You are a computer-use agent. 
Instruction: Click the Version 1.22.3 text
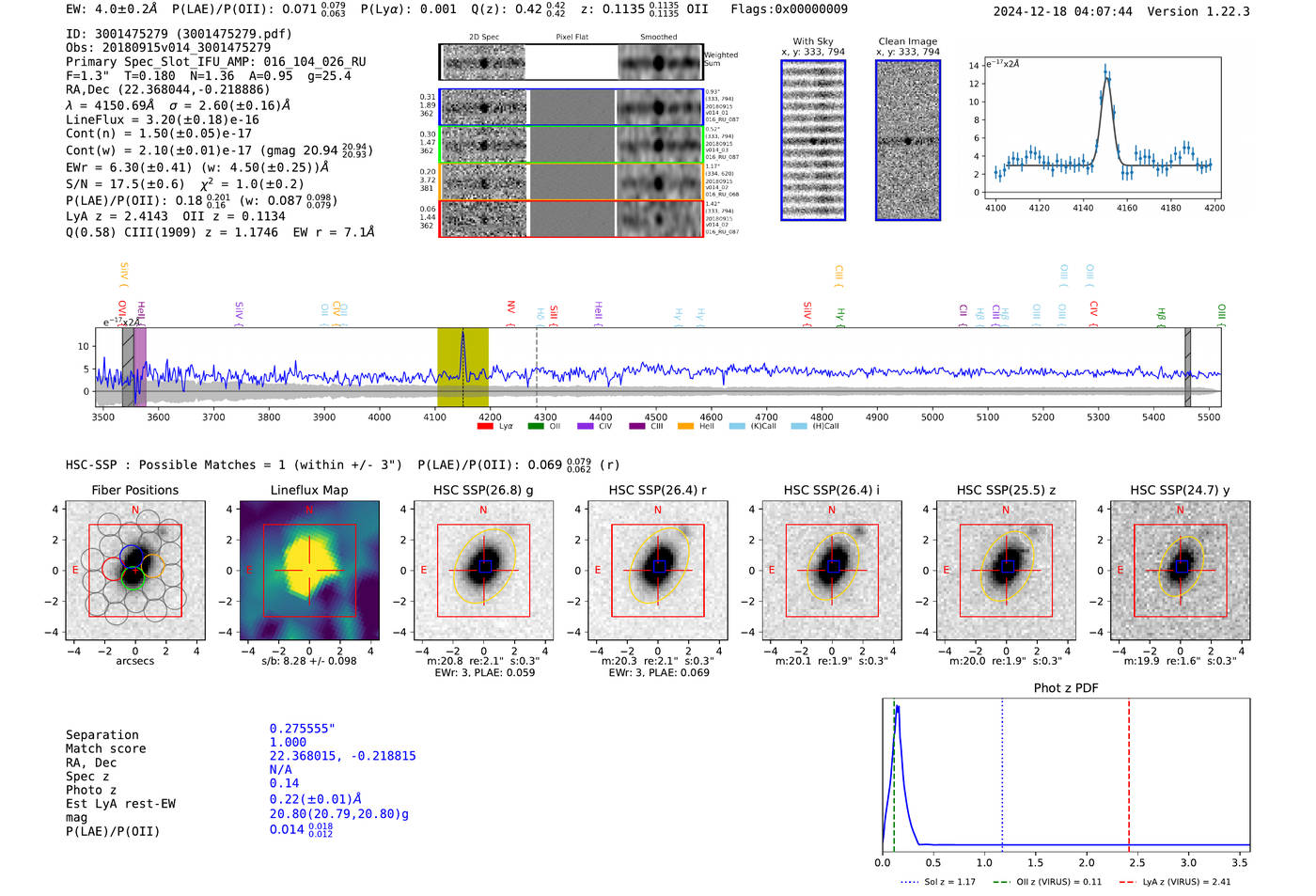click(x=1198, y=11)
